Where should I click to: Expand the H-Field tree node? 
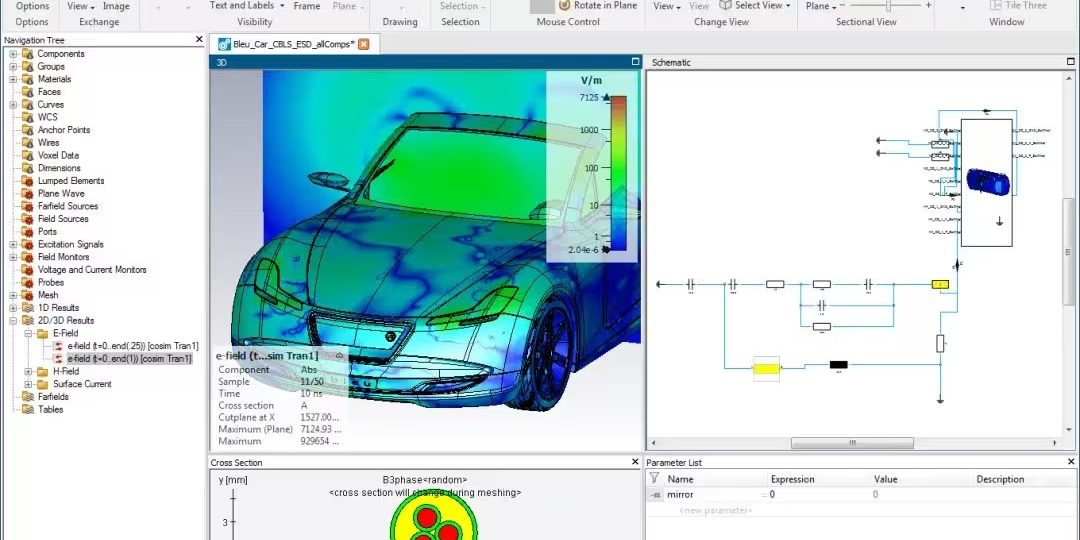point(27,371)
